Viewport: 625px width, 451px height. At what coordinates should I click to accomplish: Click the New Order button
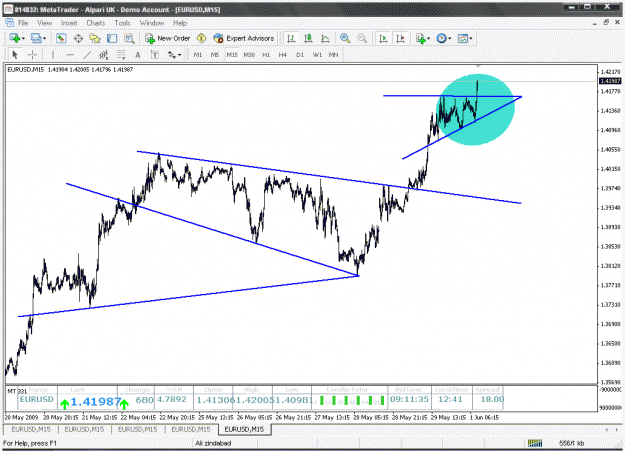(168, 38)
